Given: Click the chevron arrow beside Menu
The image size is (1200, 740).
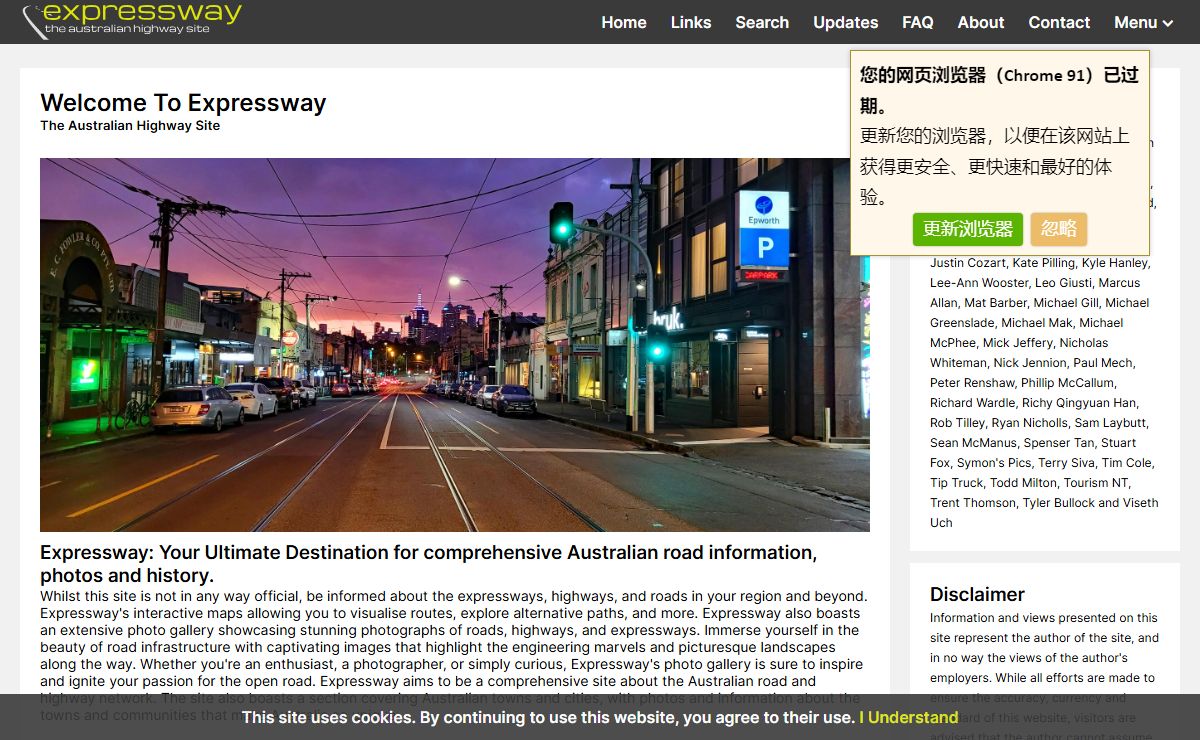Looking at the screenshot, I should 1167,23.
